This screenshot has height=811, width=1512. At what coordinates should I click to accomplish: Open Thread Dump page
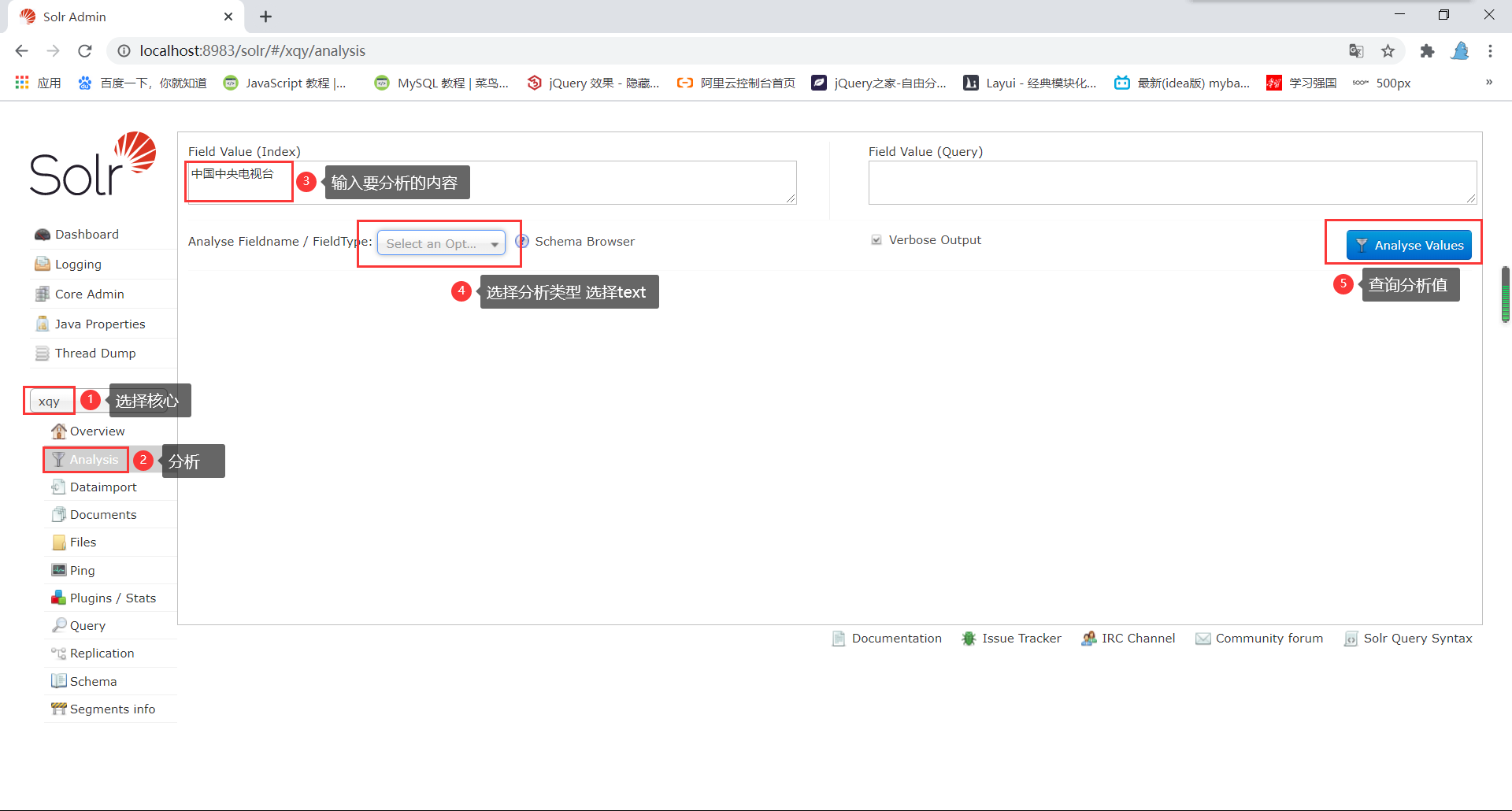pos(95,354)
